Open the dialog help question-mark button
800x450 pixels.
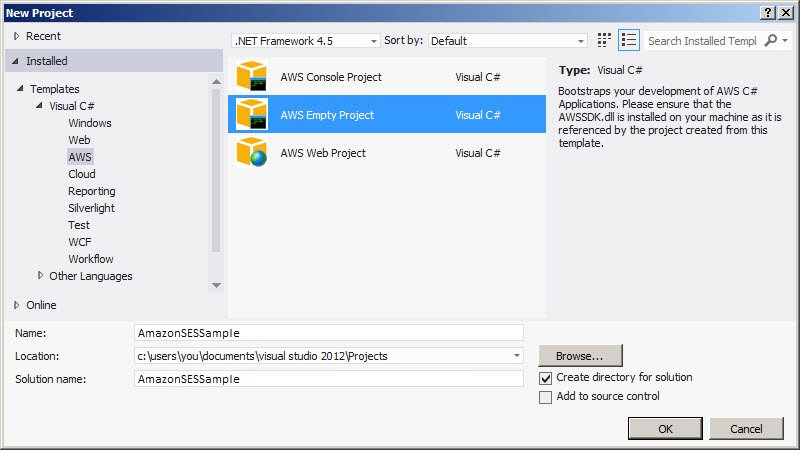pyautogui.click(x=768, y=13)
